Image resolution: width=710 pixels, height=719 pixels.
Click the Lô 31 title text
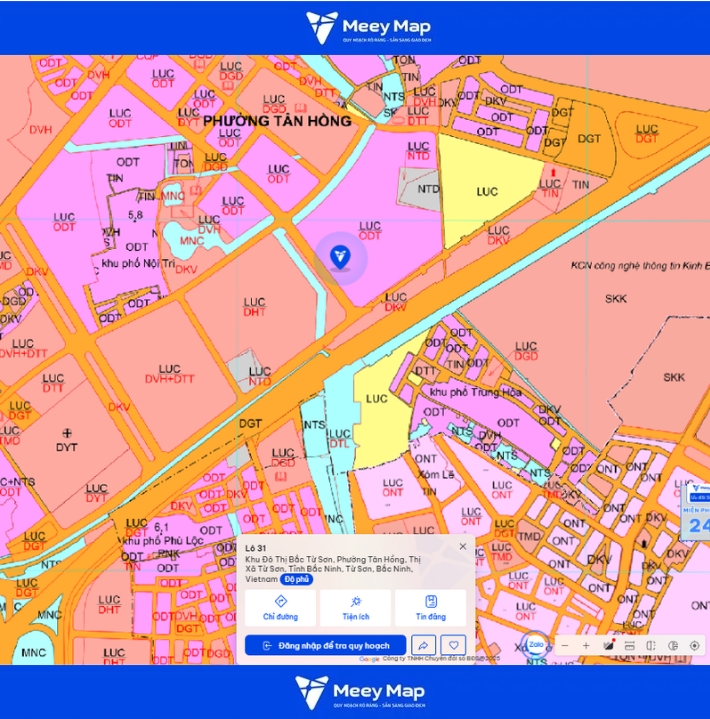pos(255,548)
